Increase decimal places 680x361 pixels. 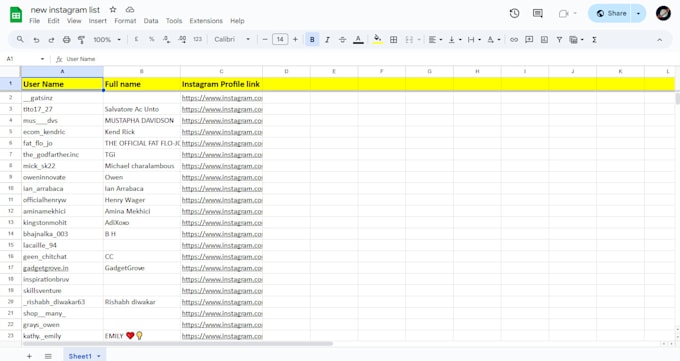(x=182, y=39)
